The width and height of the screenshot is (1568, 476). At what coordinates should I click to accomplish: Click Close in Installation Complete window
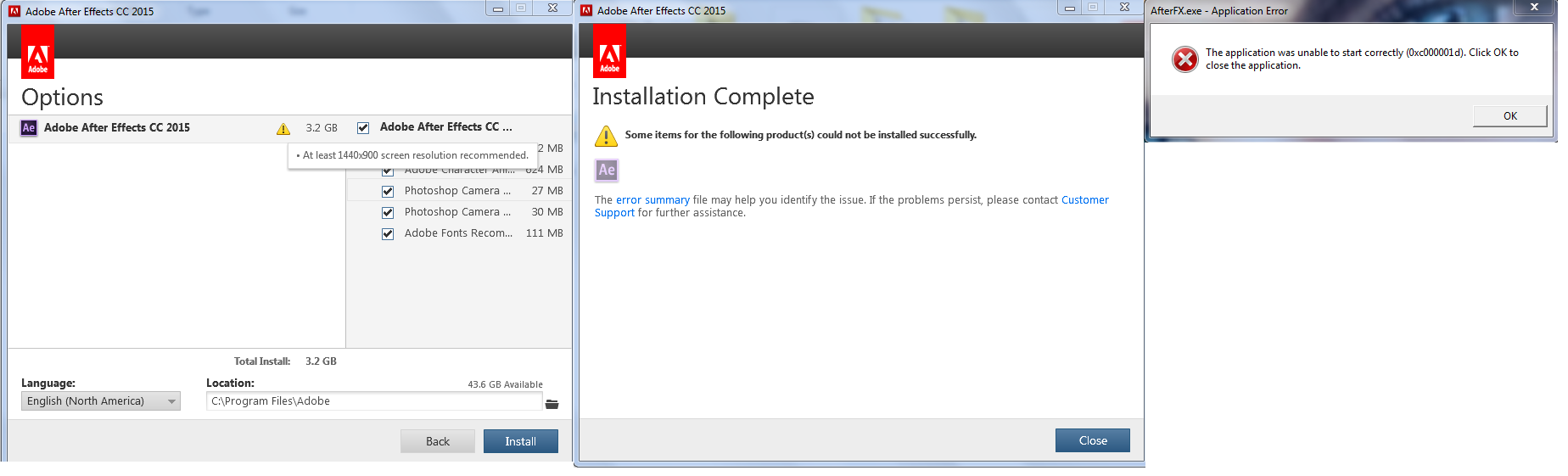pyautogui.click(x=1093, y=440)
